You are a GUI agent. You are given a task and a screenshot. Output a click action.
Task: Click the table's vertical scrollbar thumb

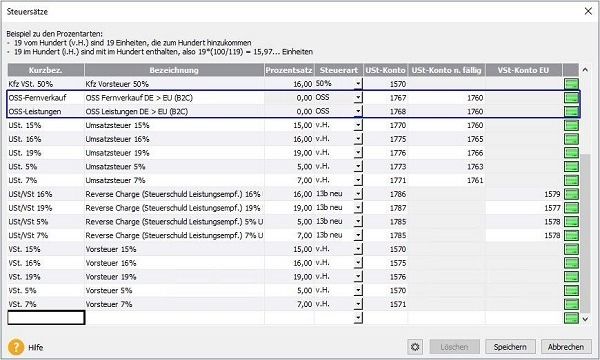coord(585,233)
